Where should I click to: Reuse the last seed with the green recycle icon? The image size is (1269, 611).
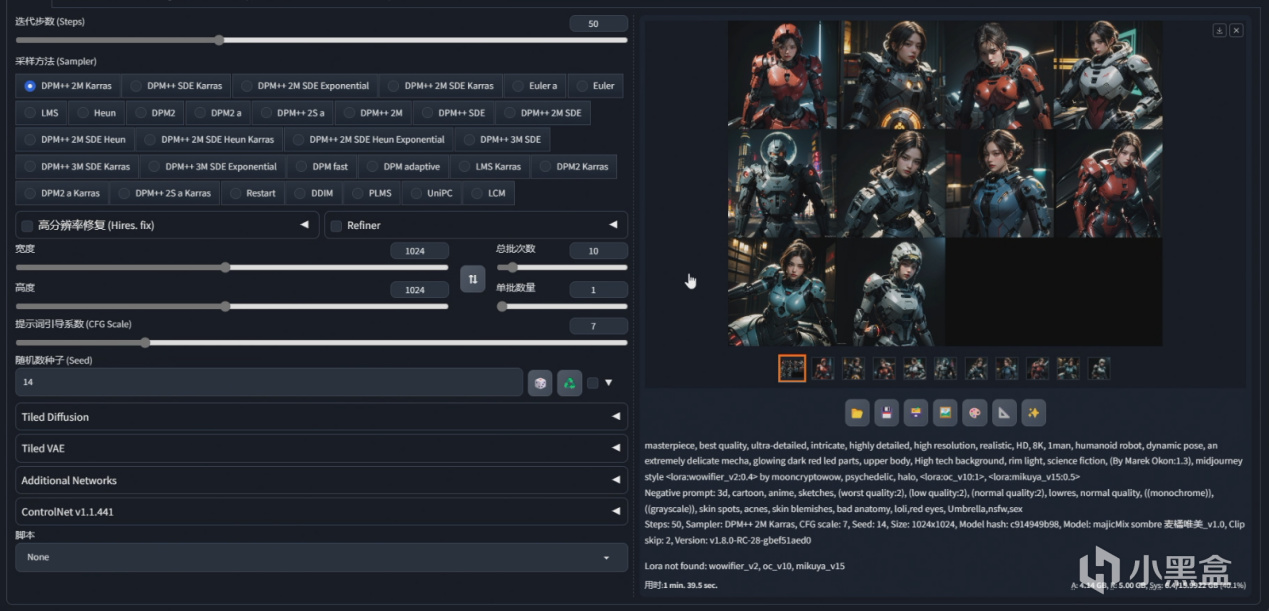pos(570,383)
